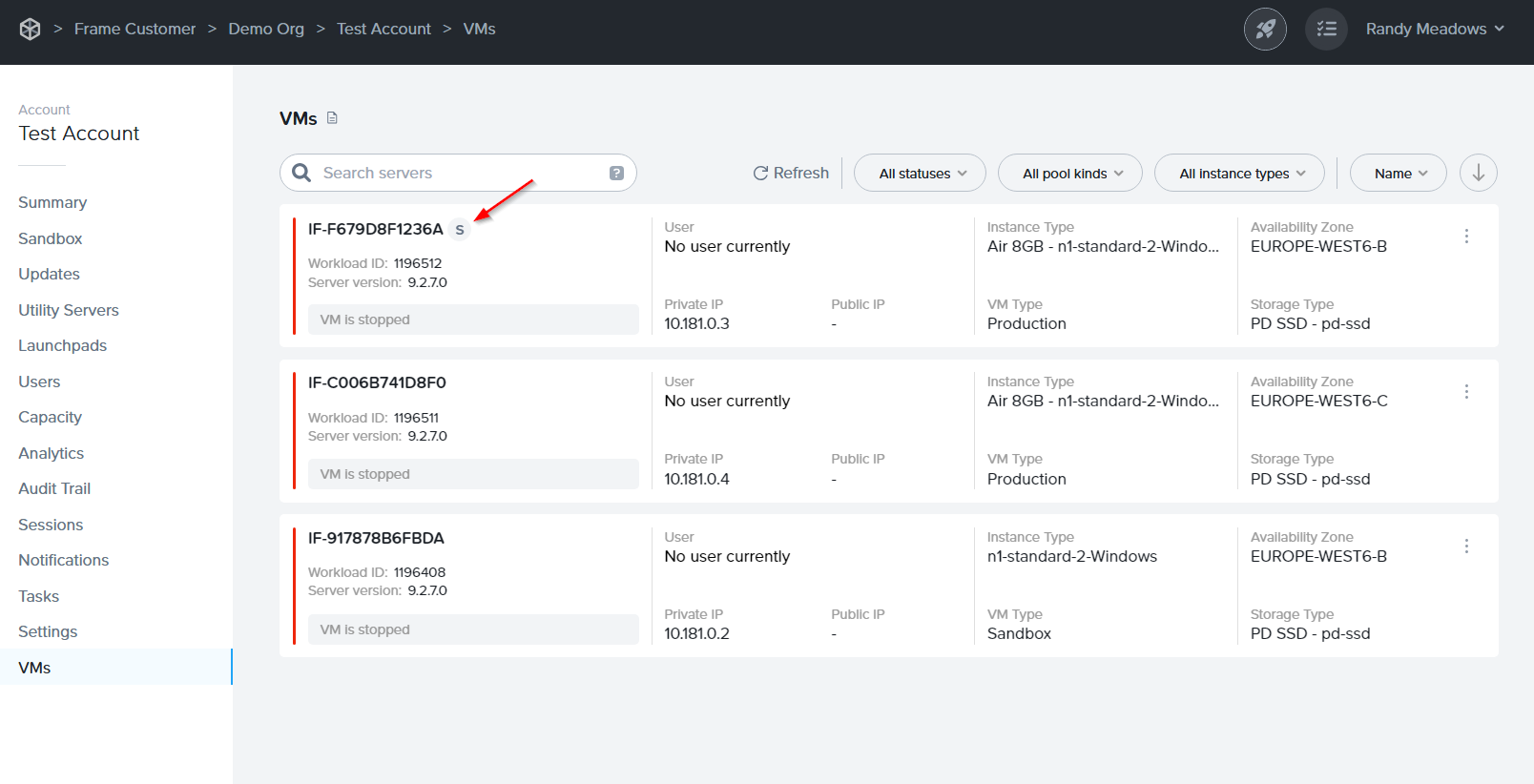Screen dimensions: 1534x784
Task: Click the document icon next to VMs title
Action: click(332, 118)
